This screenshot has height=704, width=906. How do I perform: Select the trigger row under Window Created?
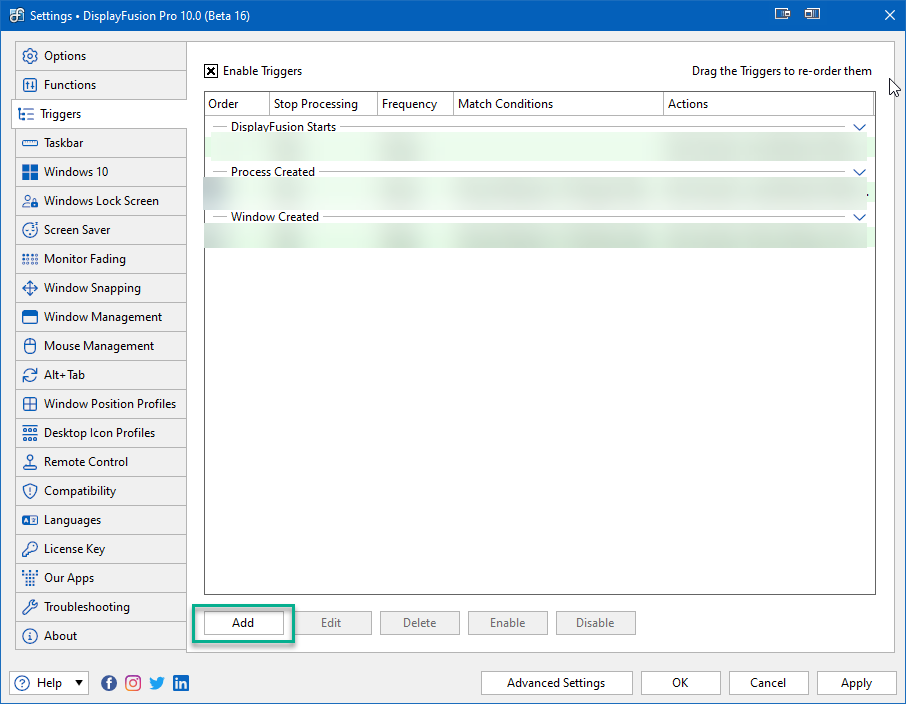pyautogui.click(x=539, y=236)
